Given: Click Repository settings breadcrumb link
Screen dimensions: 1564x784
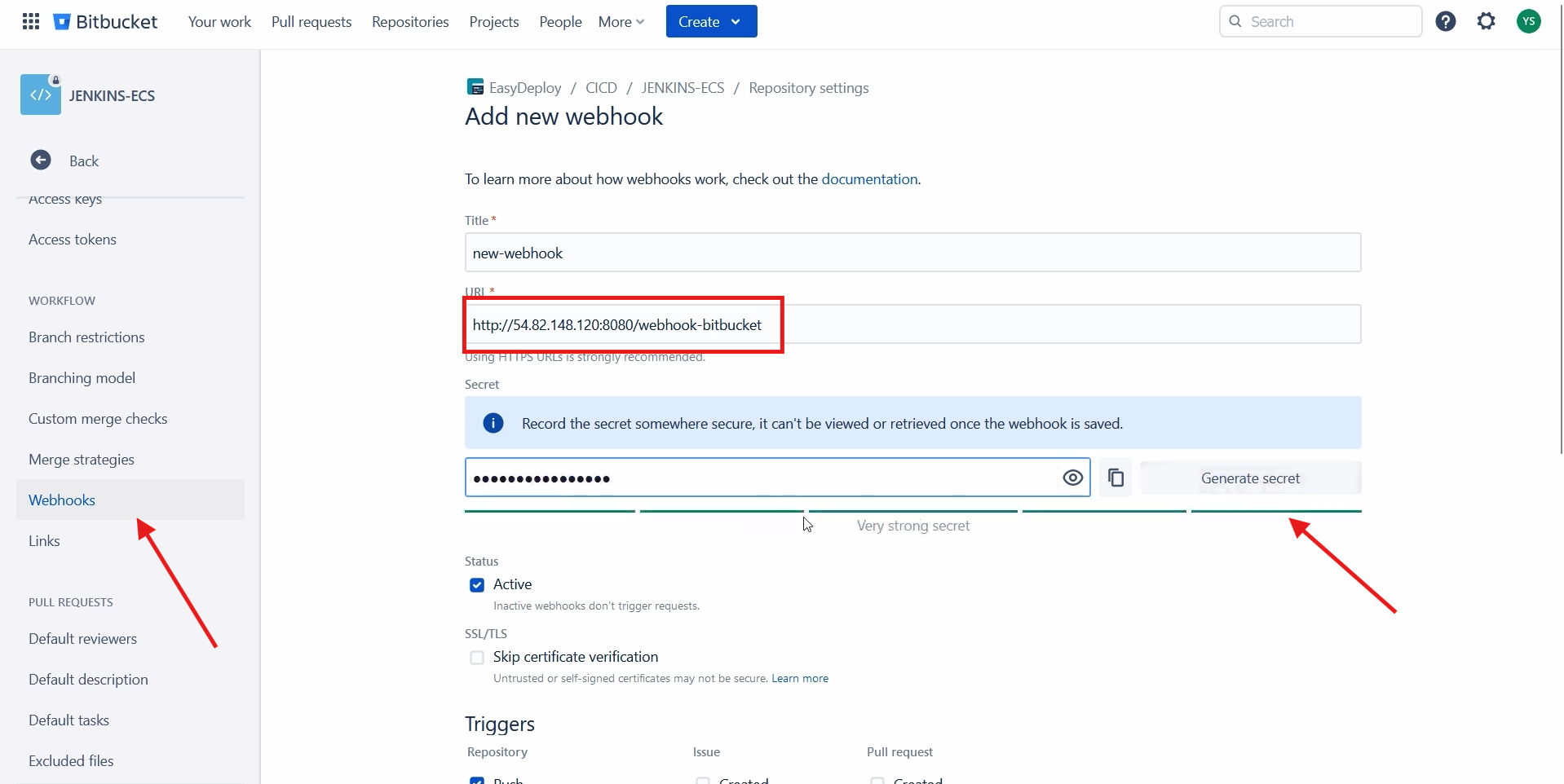Looking at the screenshot, I should 808,88.
